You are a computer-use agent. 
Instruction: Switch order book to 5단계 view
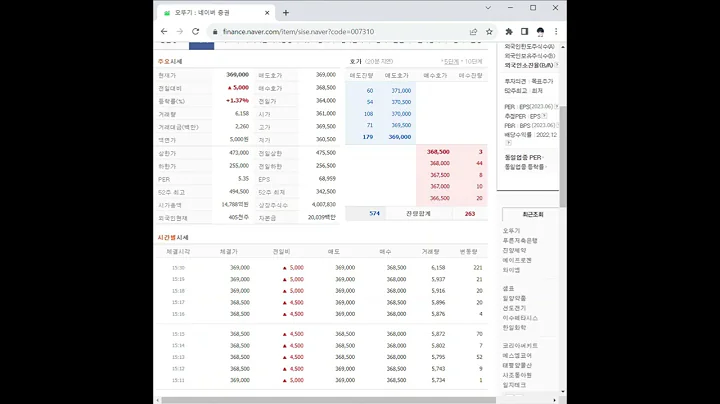click(x=450, y=62)
